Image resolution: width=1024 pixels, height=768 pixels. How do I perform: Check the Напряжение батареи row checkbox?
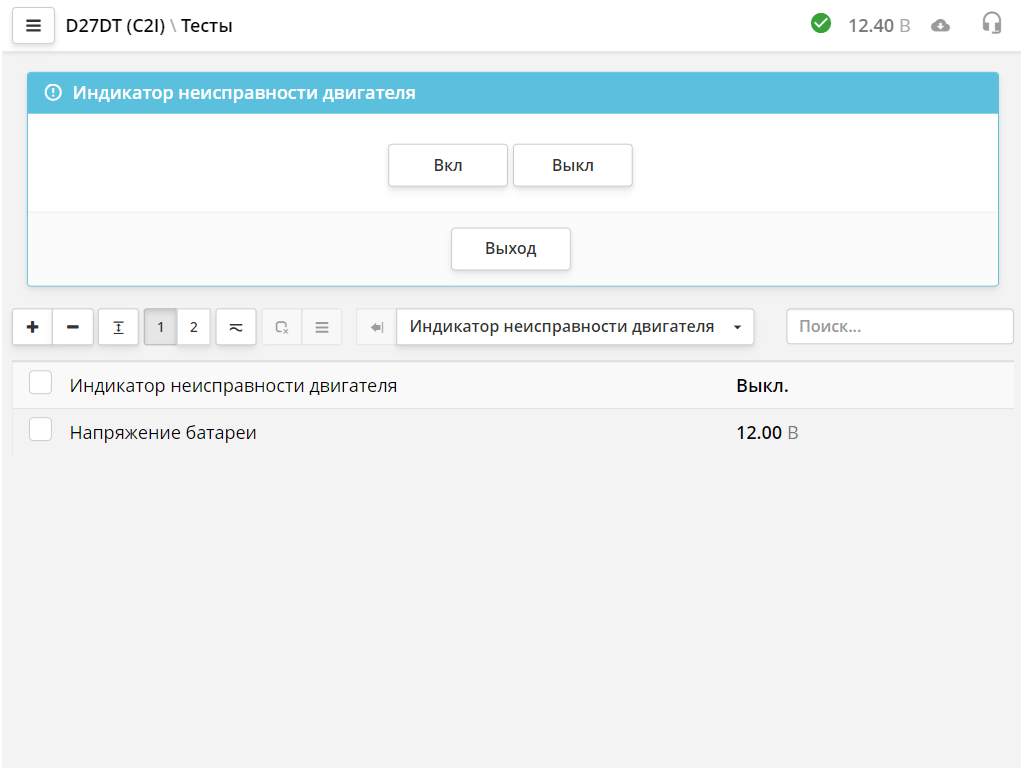40,429
